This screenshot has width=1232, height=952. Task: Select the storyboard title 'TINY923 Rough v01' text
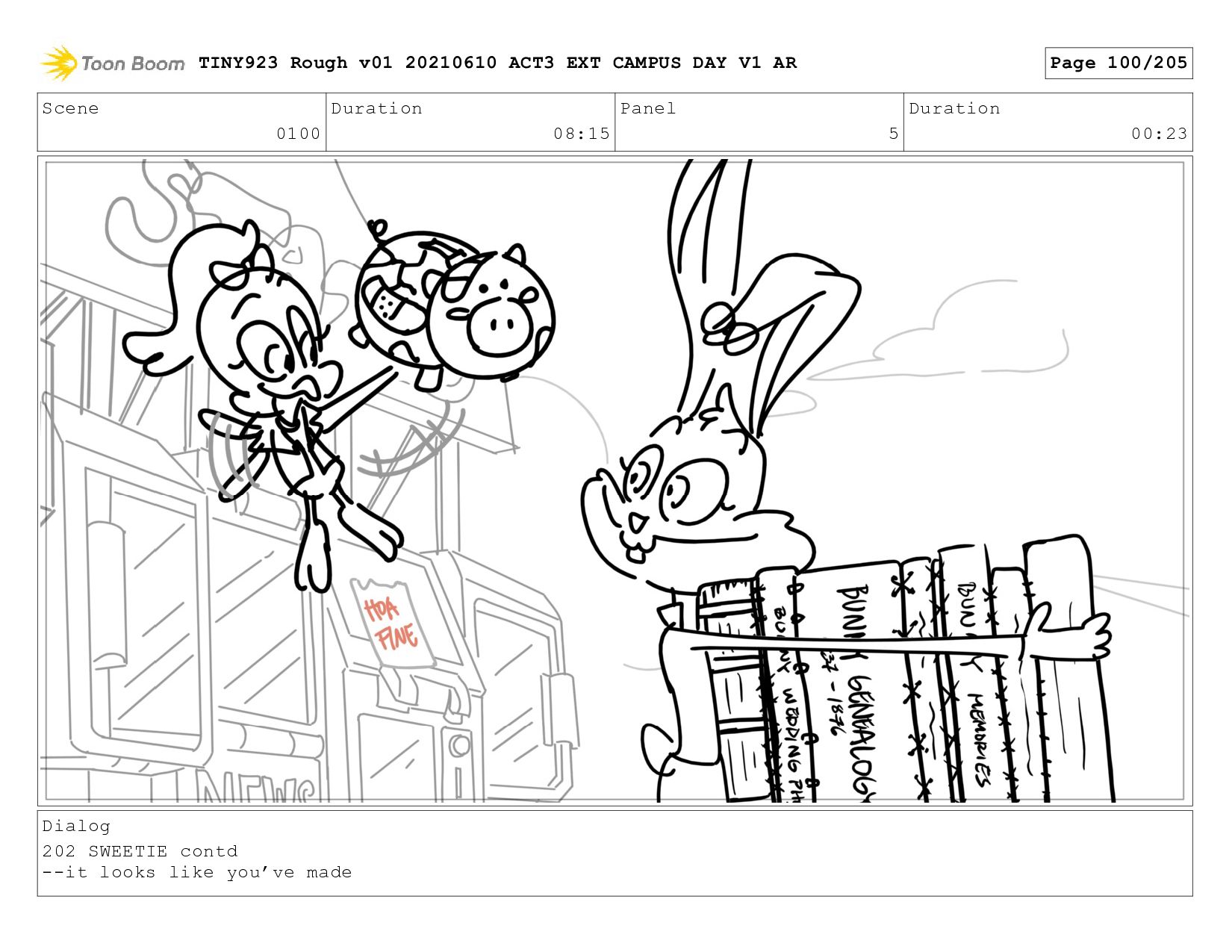click(x=295, y=63)
